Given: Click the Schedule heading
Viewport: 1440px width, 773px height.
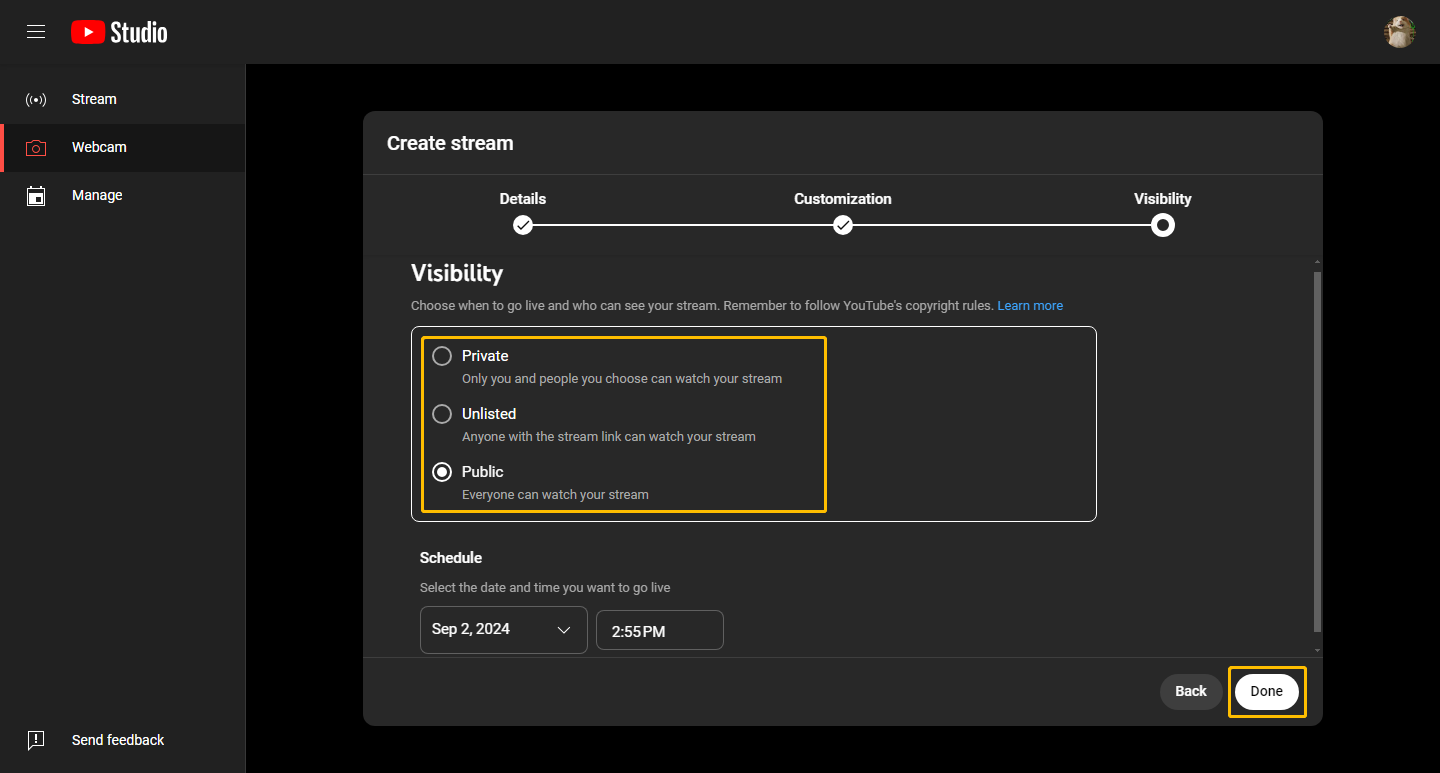Looking at the screenshot, I should pyautogui.click(x=451, y=558).
